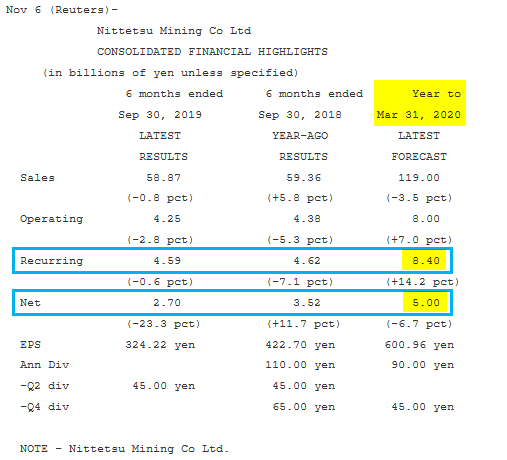Click the 'YEAR-AGO' column header
Screen dimensions: 507x460
300,136
